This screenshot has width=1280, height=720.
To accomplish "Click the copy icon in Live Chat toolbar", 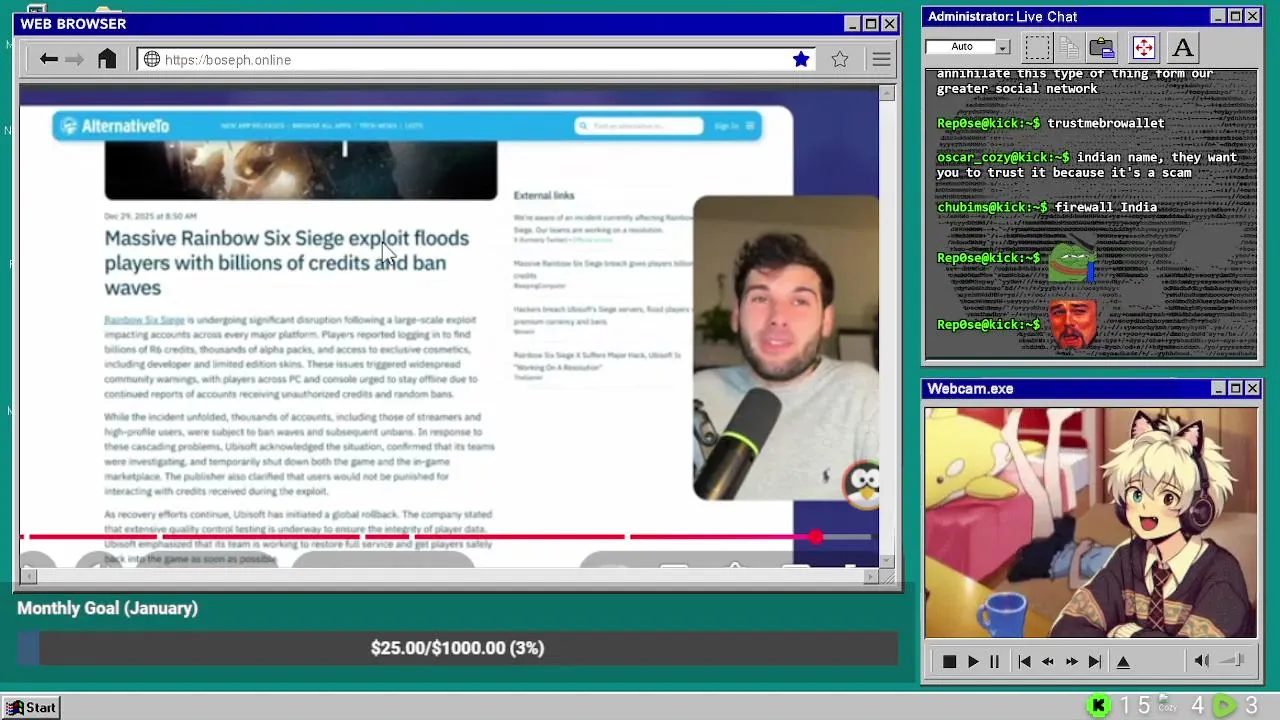I will tap(1069, 47).
